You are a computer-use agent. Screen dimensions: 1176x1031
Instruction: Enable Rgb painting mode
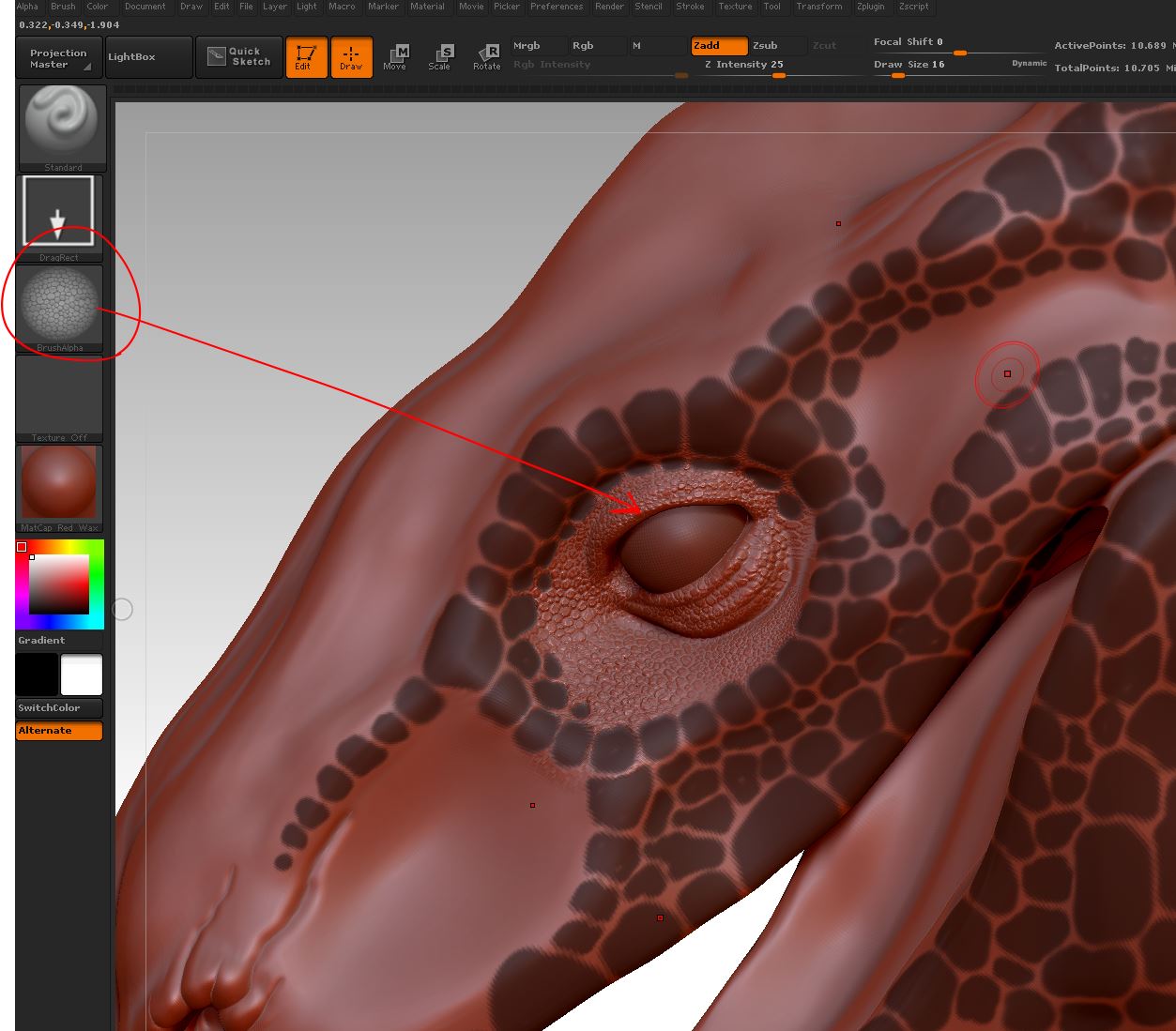[598, 46]
